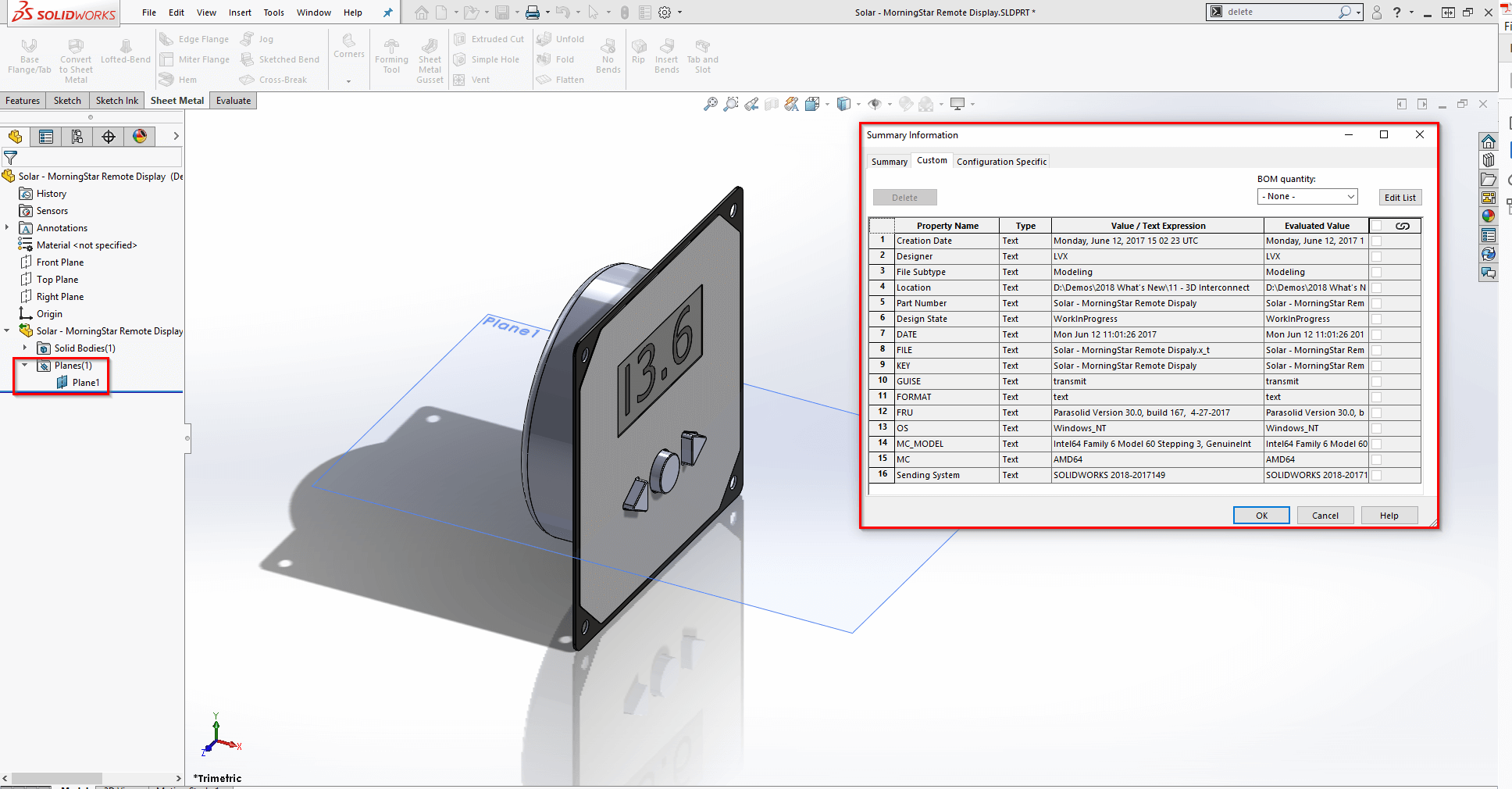
Task: Tick the link checkbox for OS row
Action: click(1376, 429)
